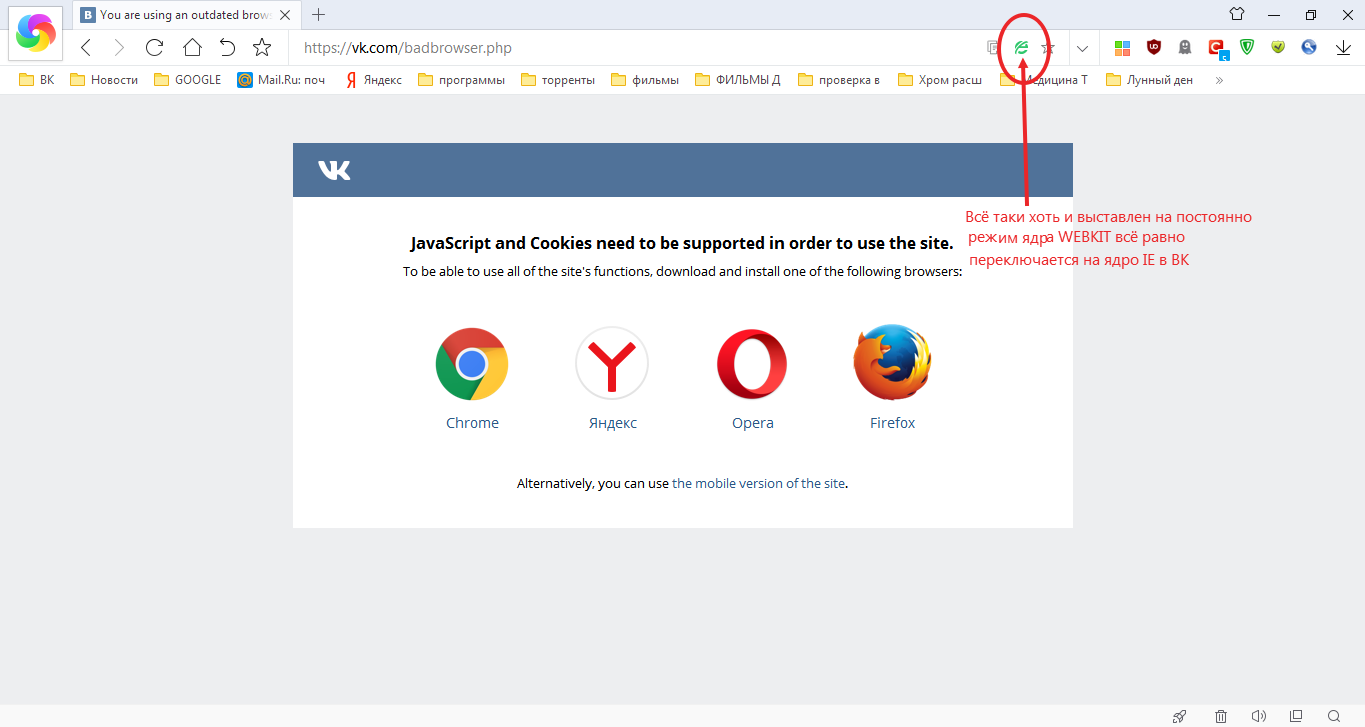Open the Opera download link

click(x=752, y=423)
